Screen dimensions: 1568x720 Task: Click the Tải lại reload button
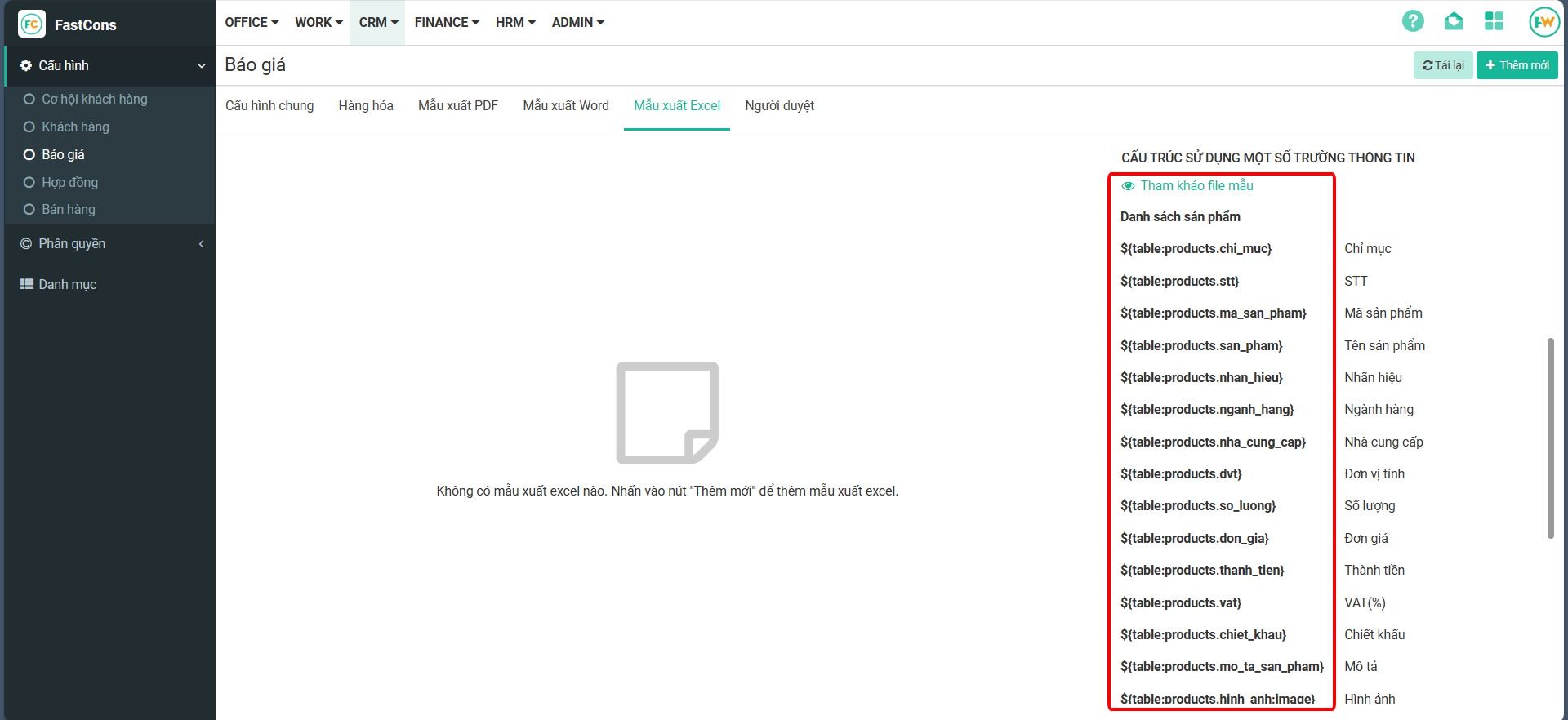pos(1442,65)
